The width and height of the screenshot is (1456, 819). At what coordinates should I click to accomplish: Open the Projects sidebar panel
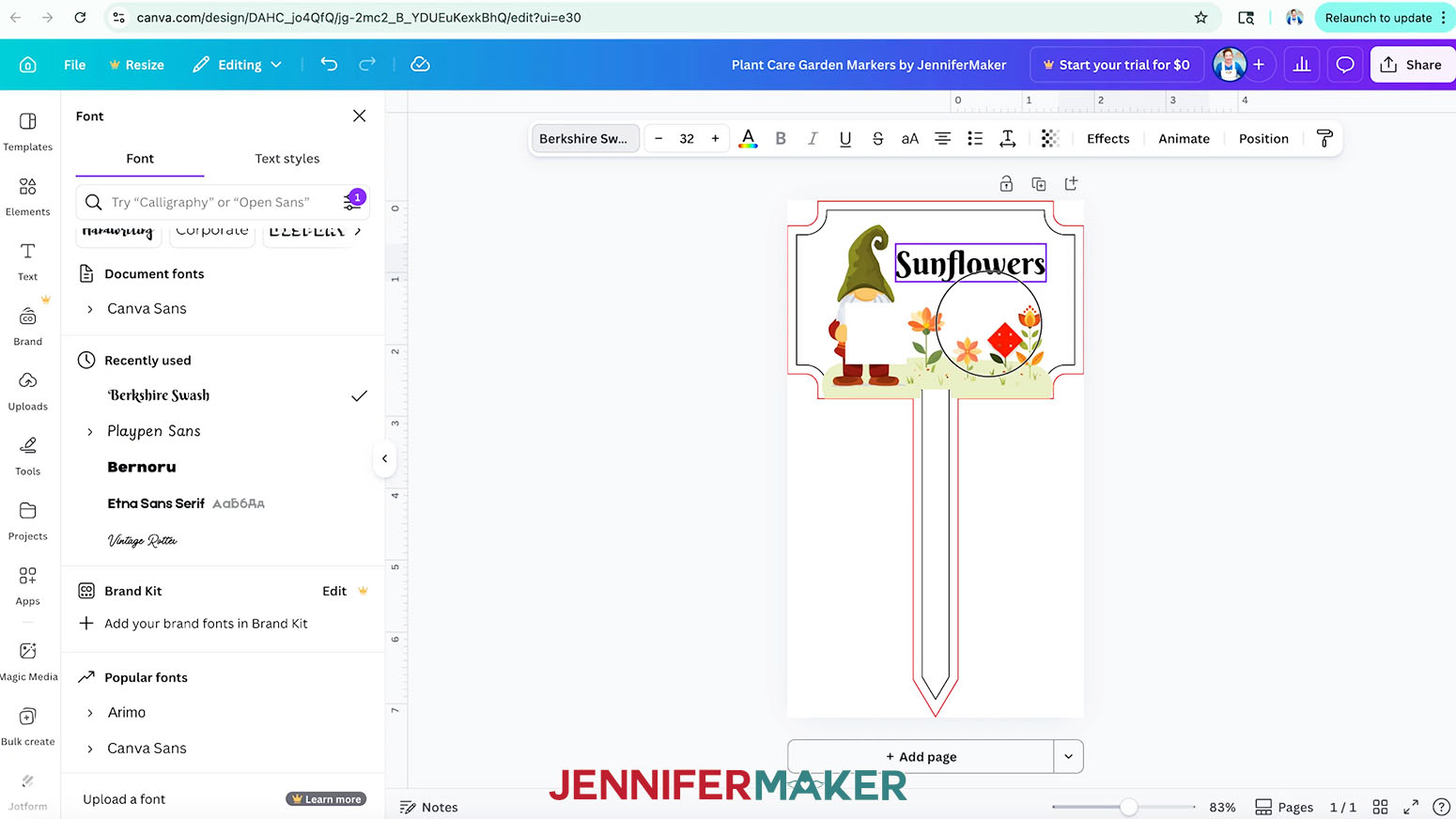tap(28, 520)
